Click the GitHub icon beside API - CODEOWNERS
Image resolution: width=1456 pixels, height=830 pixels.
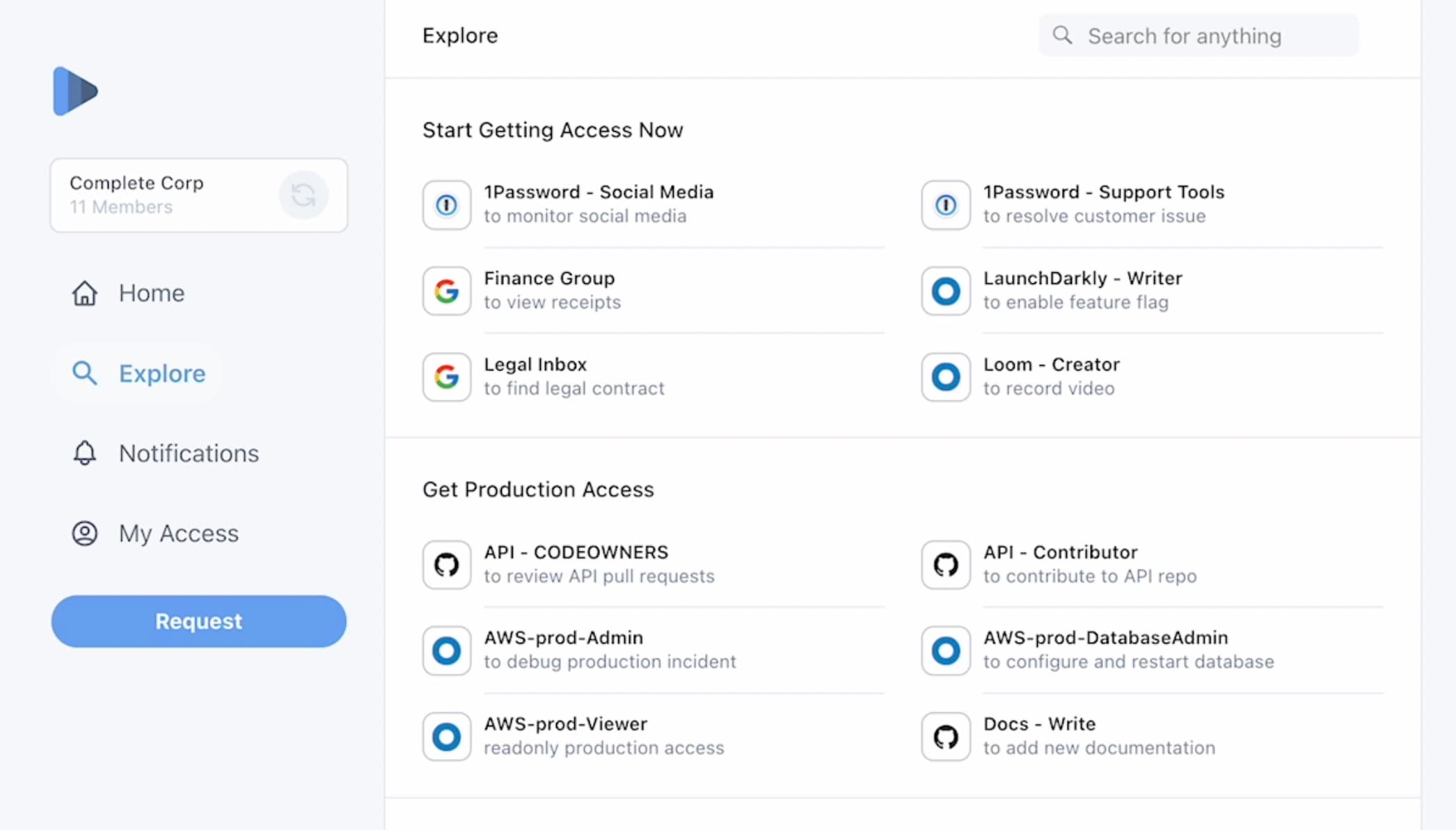tap(447, 565)
